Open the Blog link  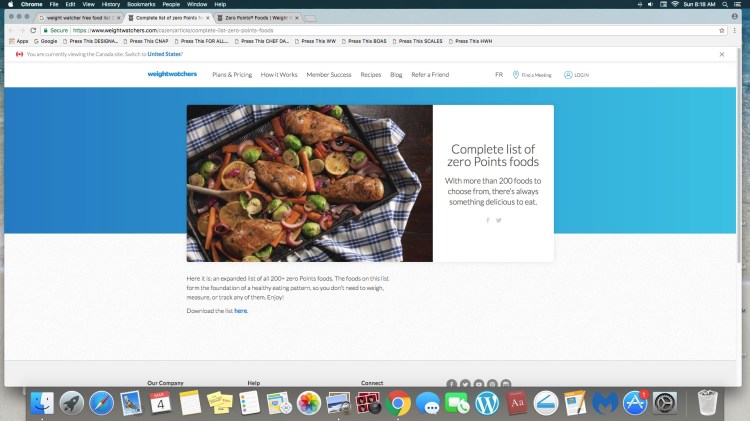(x=396, y=75)
